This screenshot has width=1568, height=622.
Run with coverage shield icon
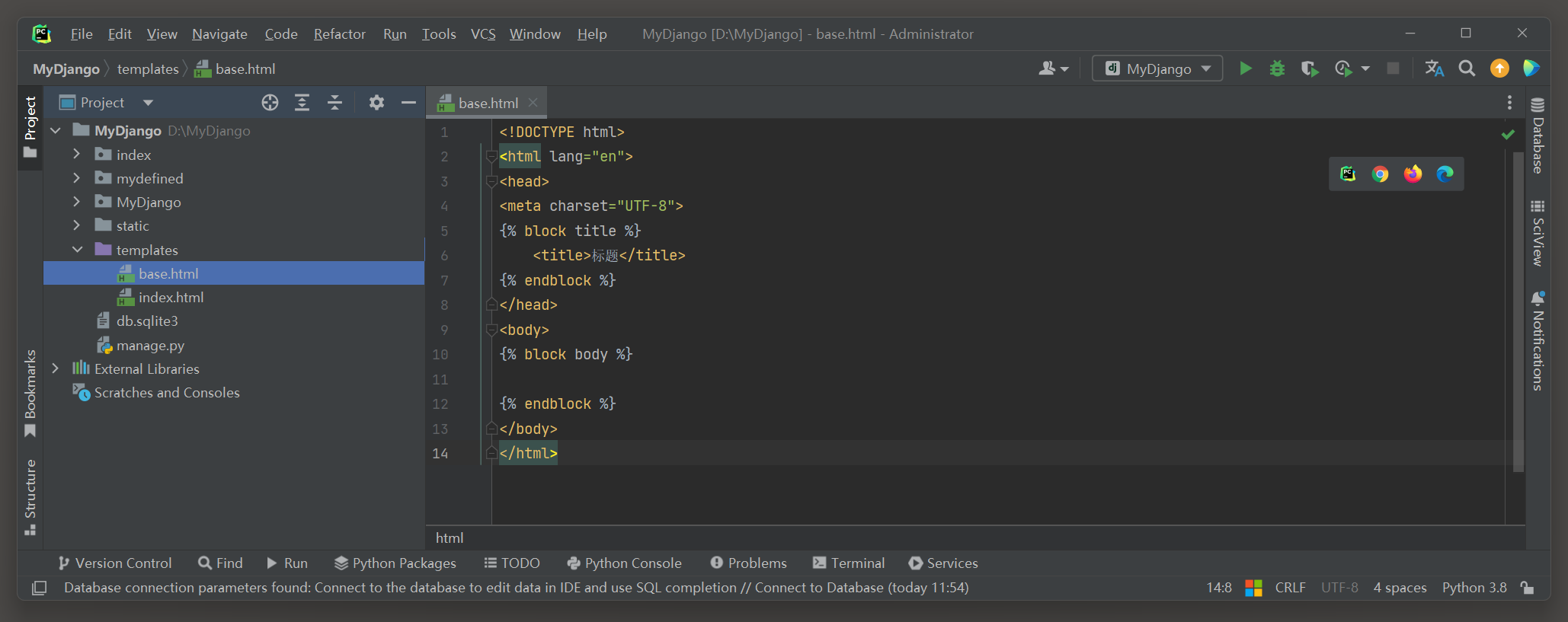(x=1309, y=69)
